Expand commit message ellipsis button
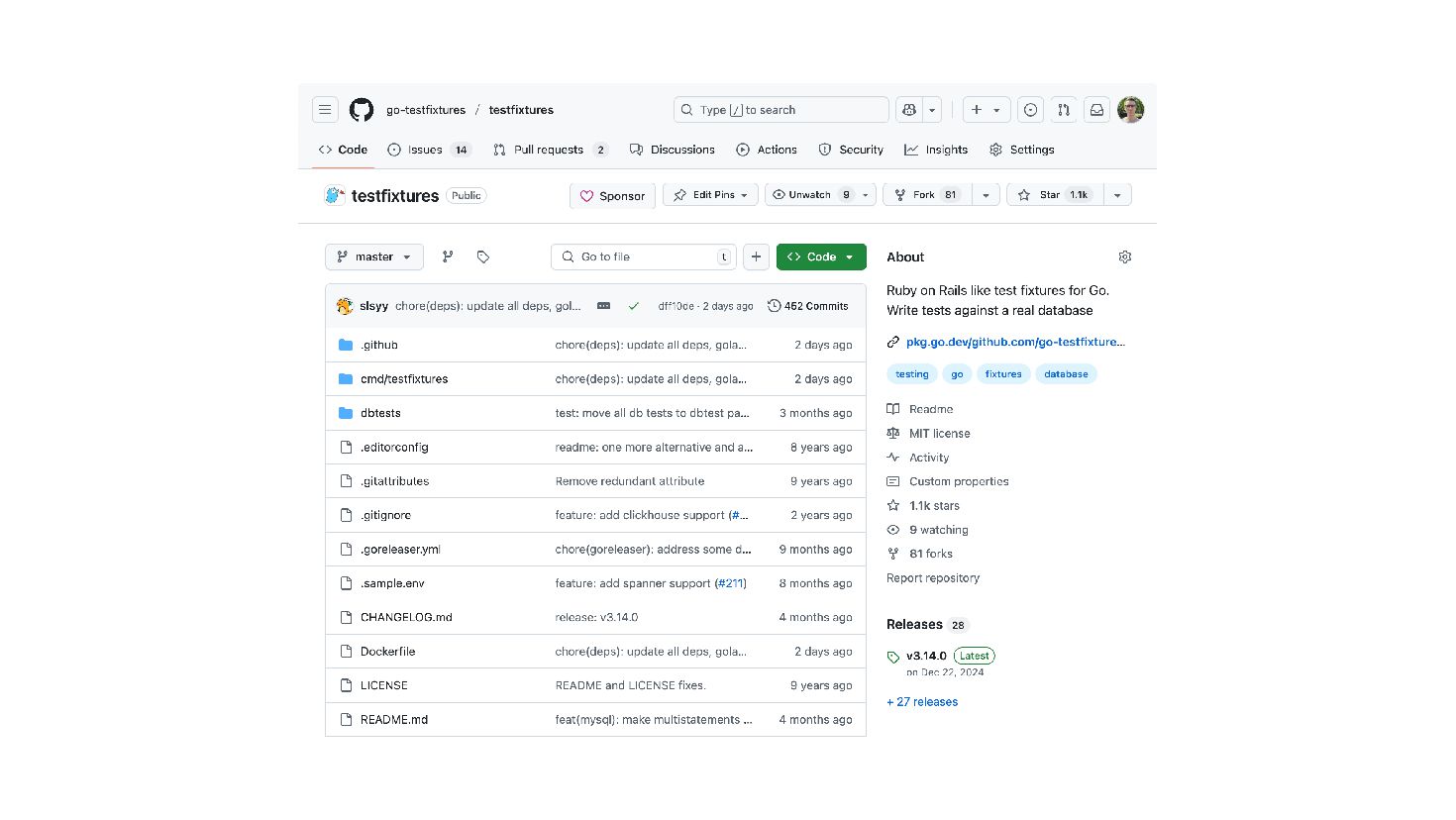 coord(603,306)
